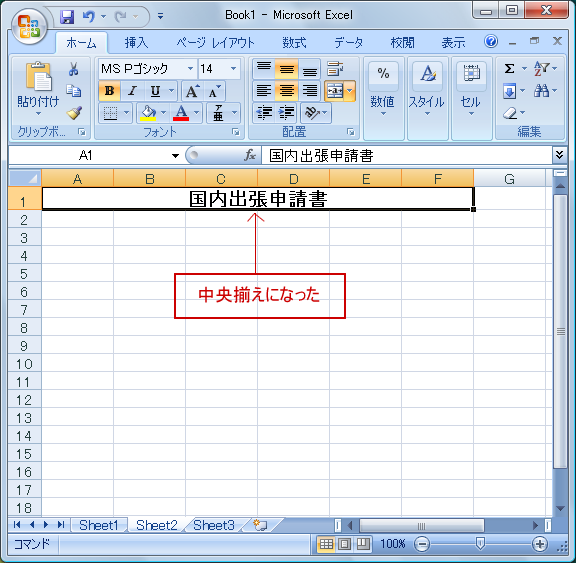This screenshot has height=563, width=576.
Task: Click the Insert Function fx icon
Action: coord(250,155)
